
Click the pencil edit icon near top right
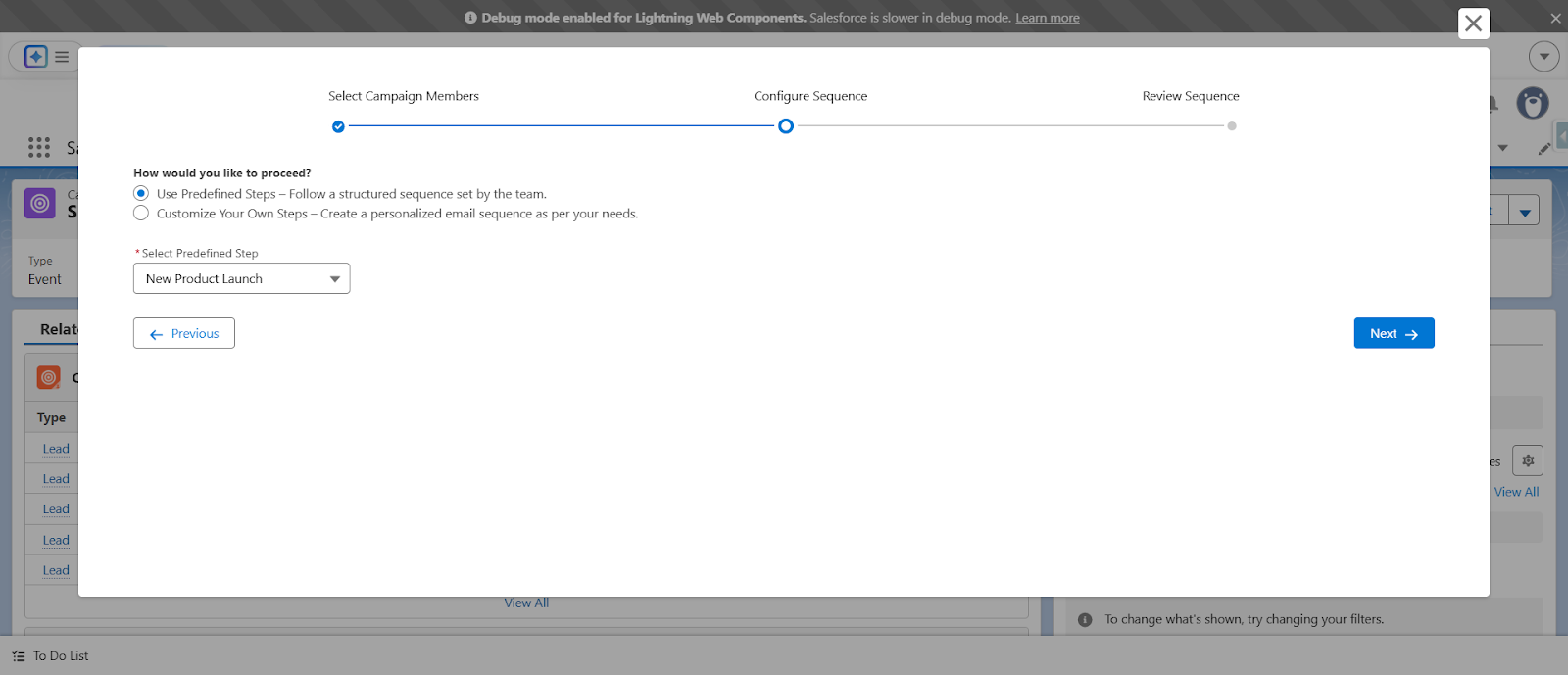point(1543,149)
